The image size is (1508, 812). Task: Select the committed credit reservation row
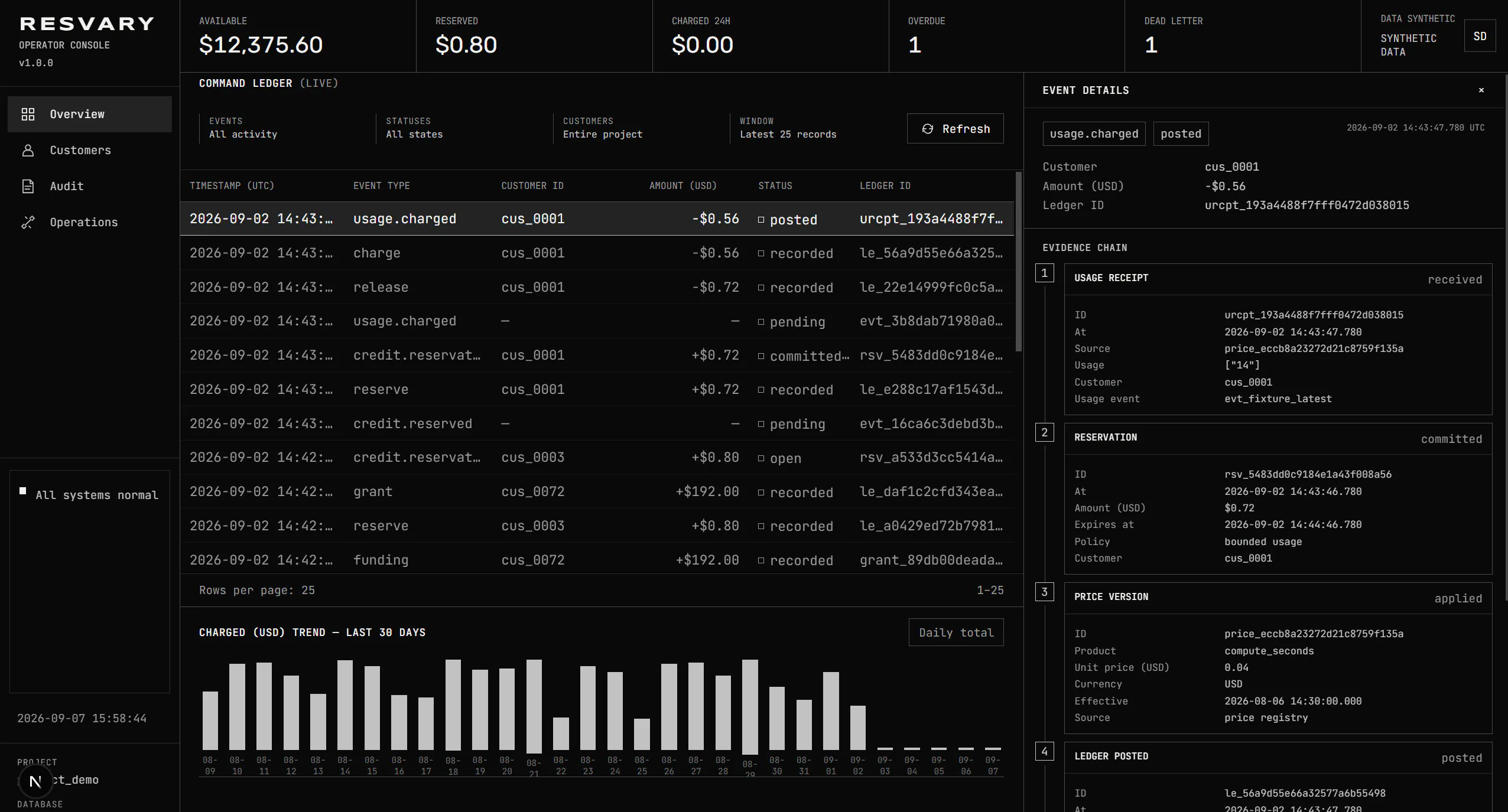597,356
